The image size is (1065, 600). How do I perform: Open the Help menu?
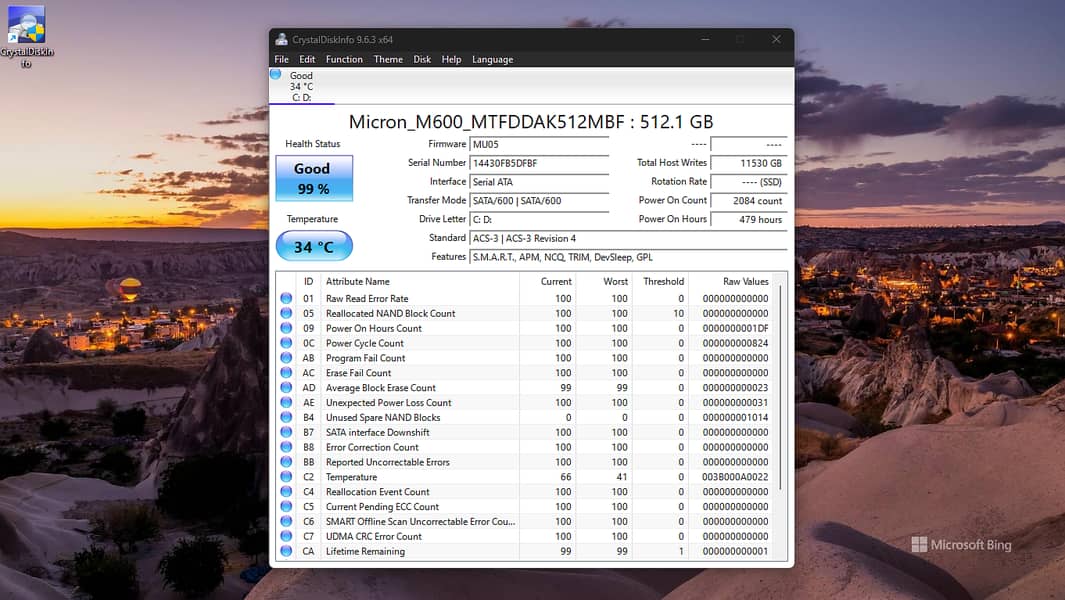coord(451,59)
